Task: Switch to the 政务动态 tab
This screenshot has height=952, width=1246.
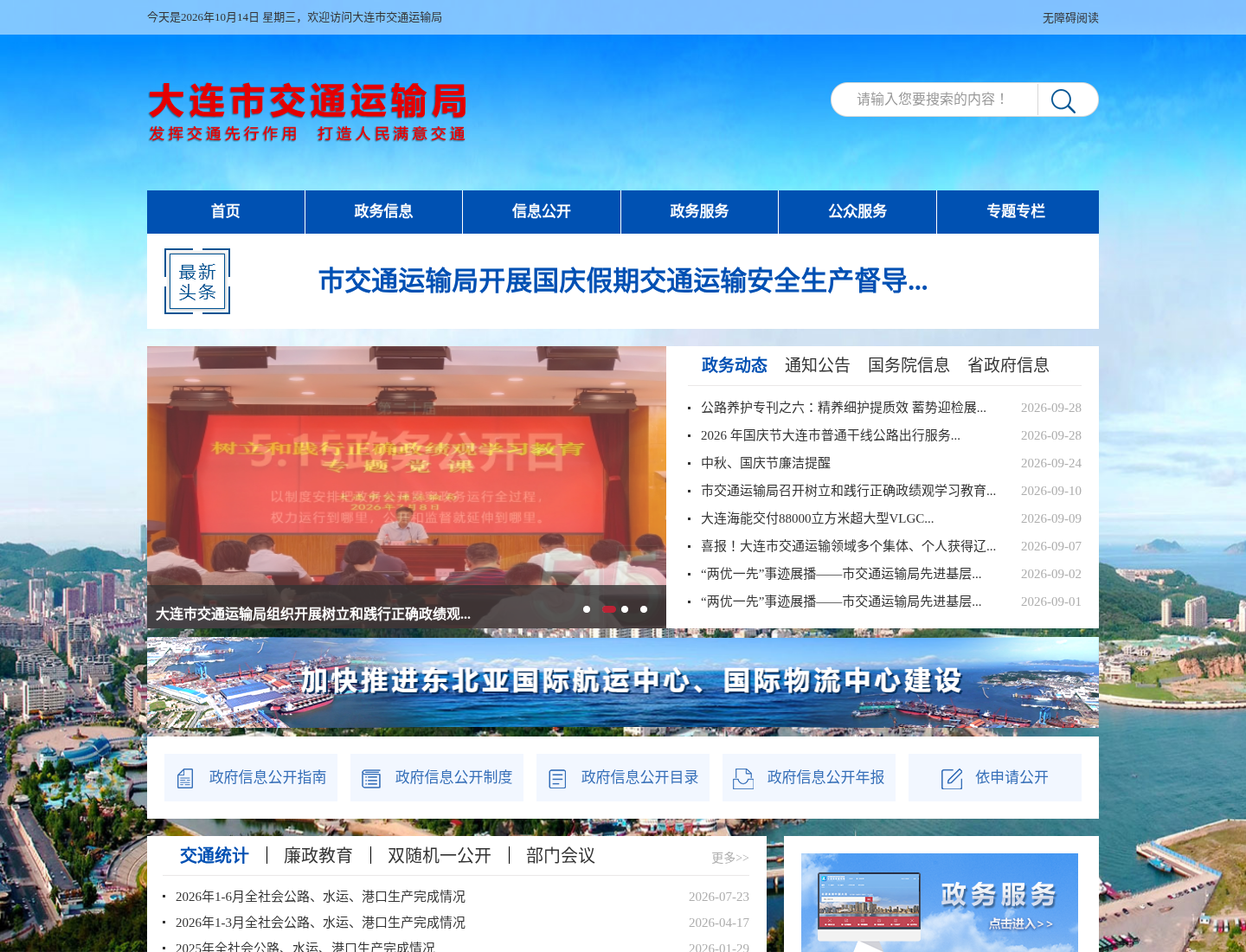Action: point(735,365)
